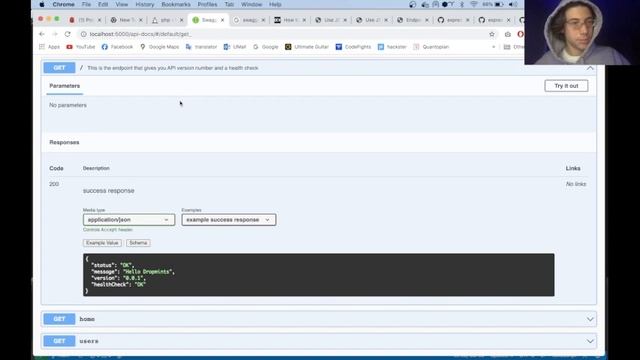Screen dimensions: 640x360
Task: Open the Ultimate Guitar bookmark
Action: coord(307,47)
